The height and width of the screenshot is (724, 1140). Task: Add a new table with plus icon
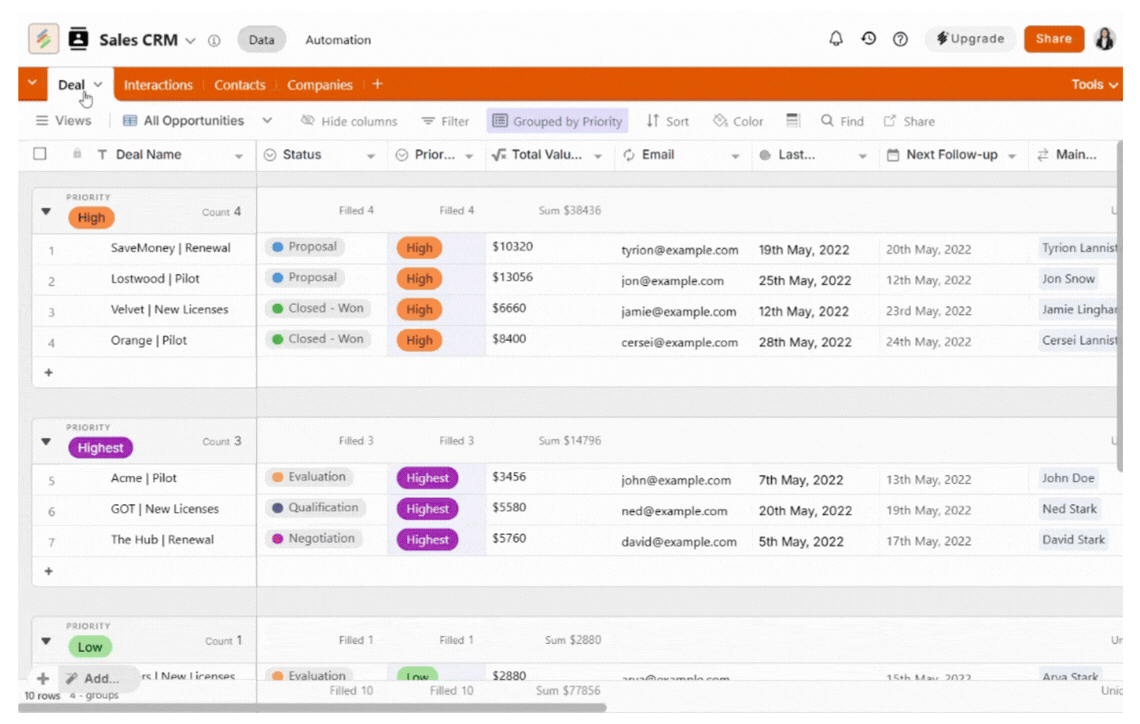(x=377, y=85)
